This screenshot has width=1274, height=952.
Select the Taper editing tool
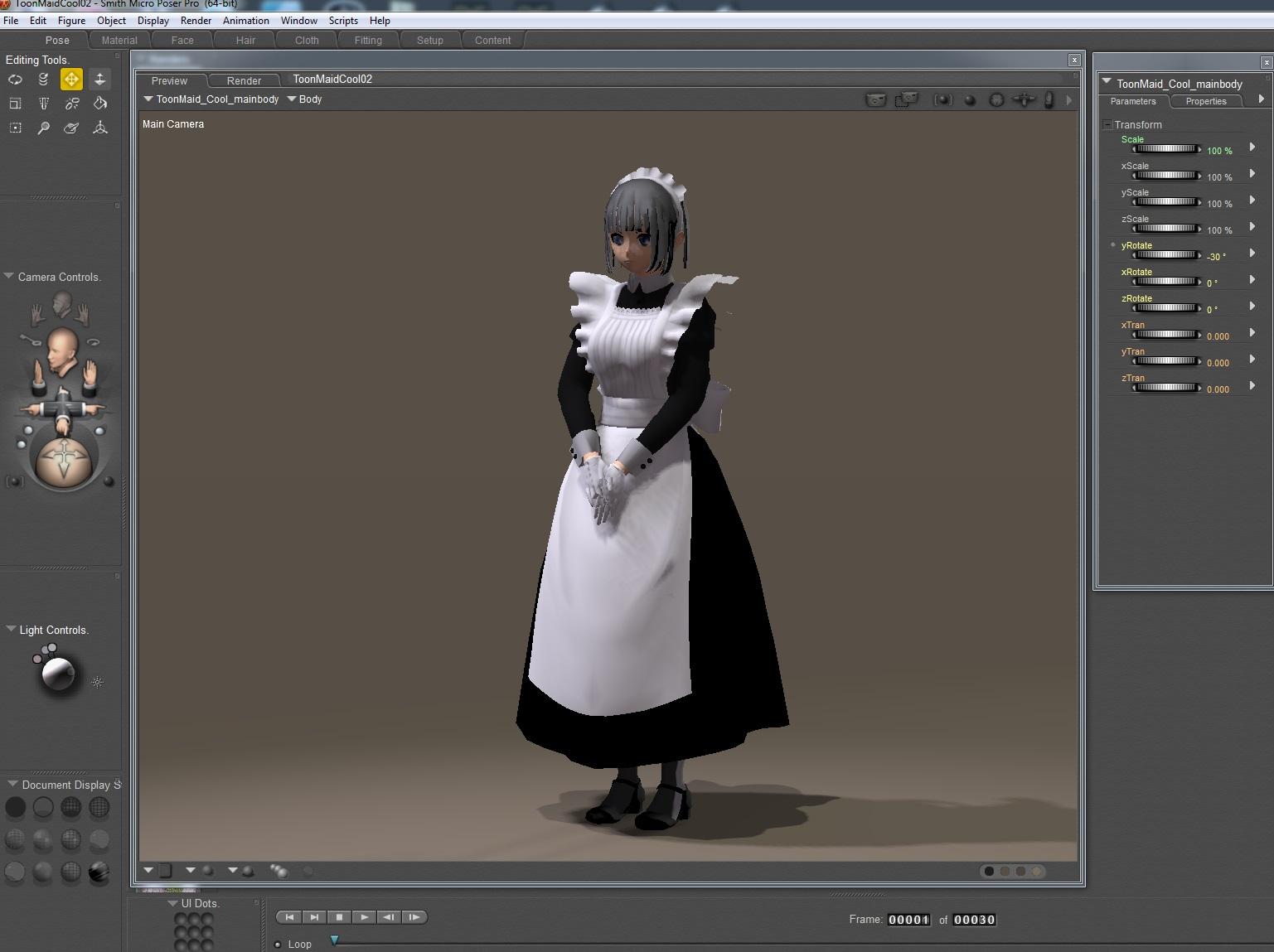(43, 104)
